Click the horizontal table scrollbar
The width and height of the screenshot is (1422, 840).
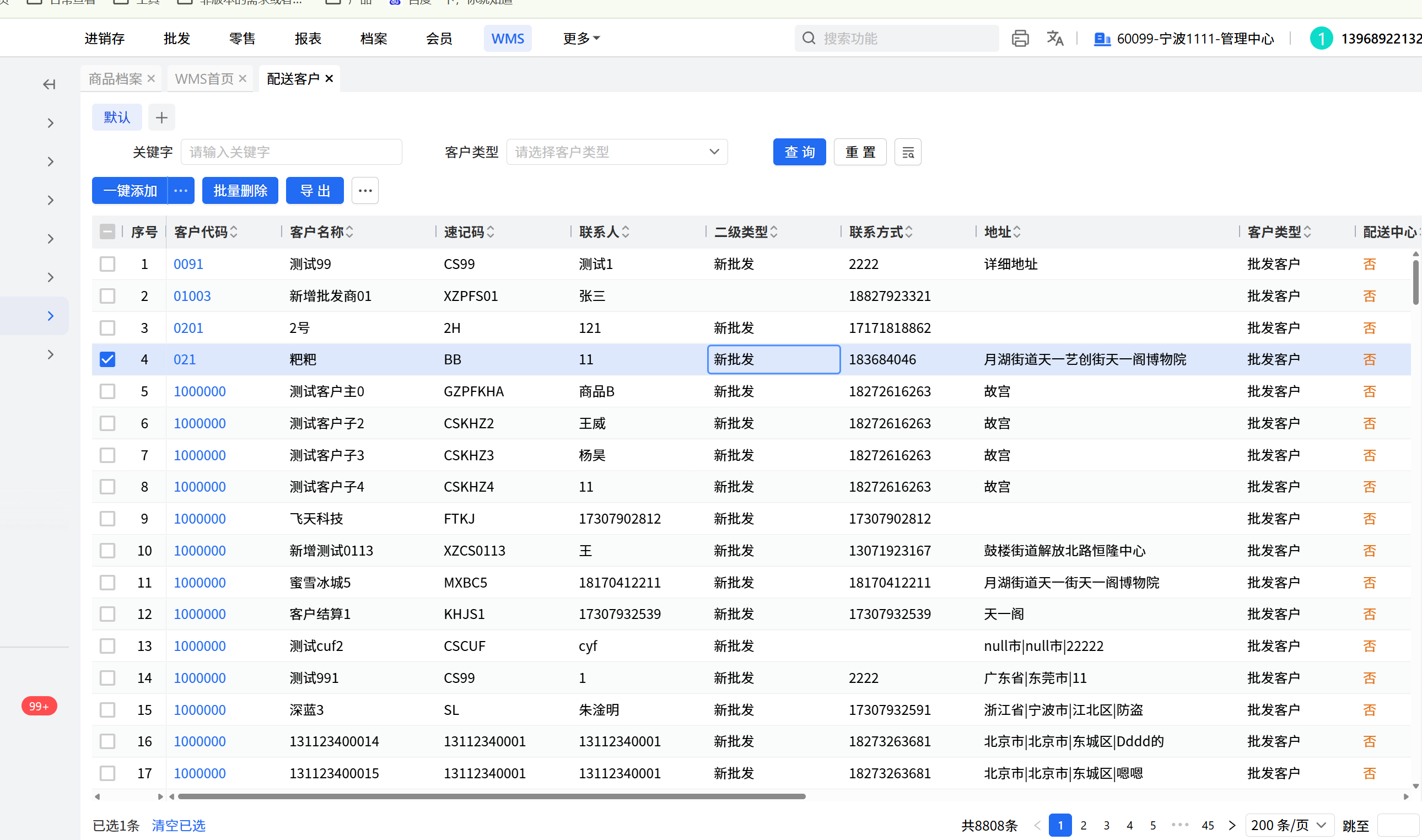pos(491,796)
